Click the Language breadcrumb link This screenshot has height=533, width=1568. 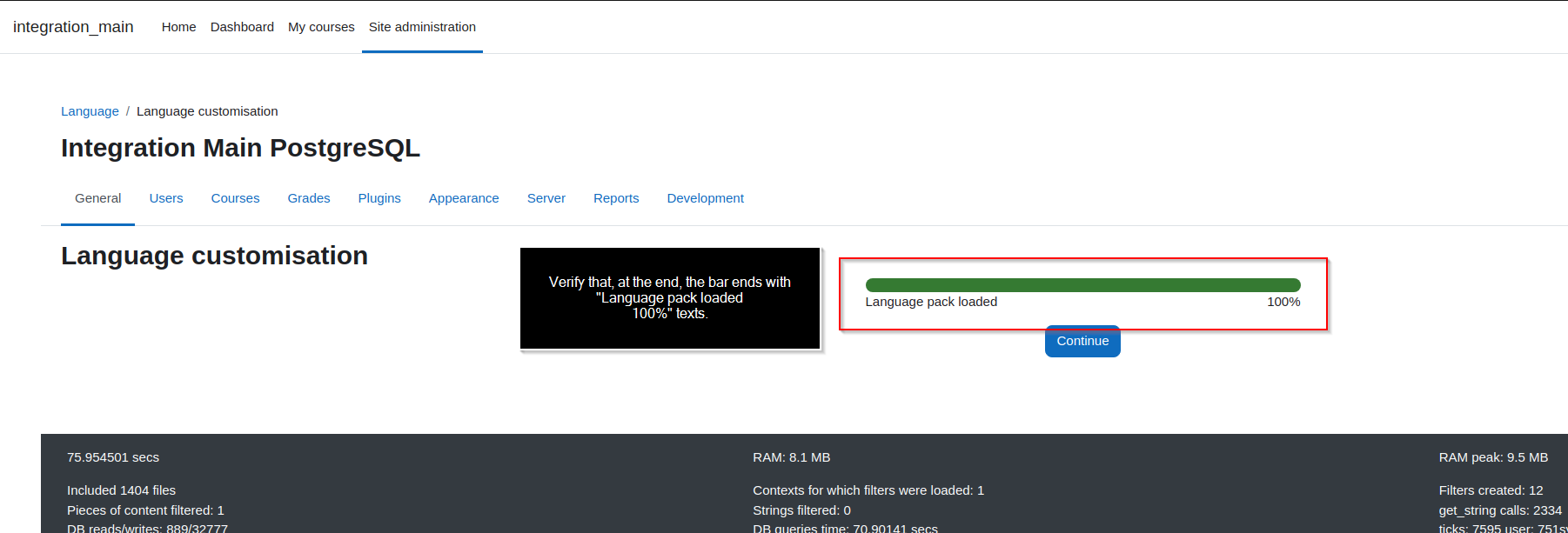(90, 111)
